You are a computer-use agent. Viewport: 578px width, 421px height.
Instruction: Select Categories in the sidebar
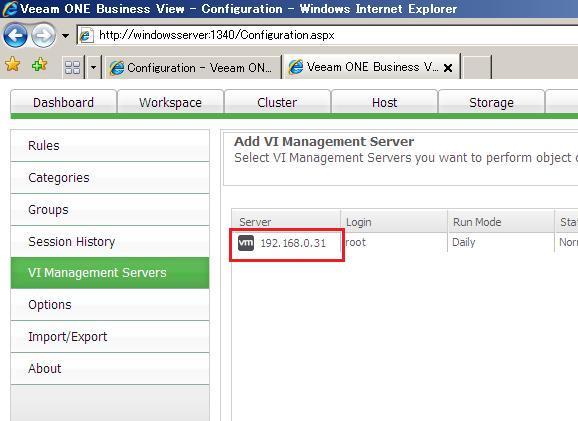click(110, 178)
